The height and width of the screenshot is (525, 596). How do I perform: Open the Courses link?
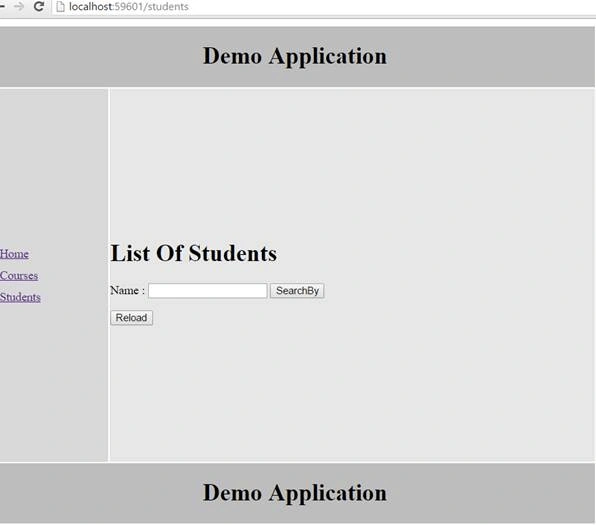tap(19, 276)
